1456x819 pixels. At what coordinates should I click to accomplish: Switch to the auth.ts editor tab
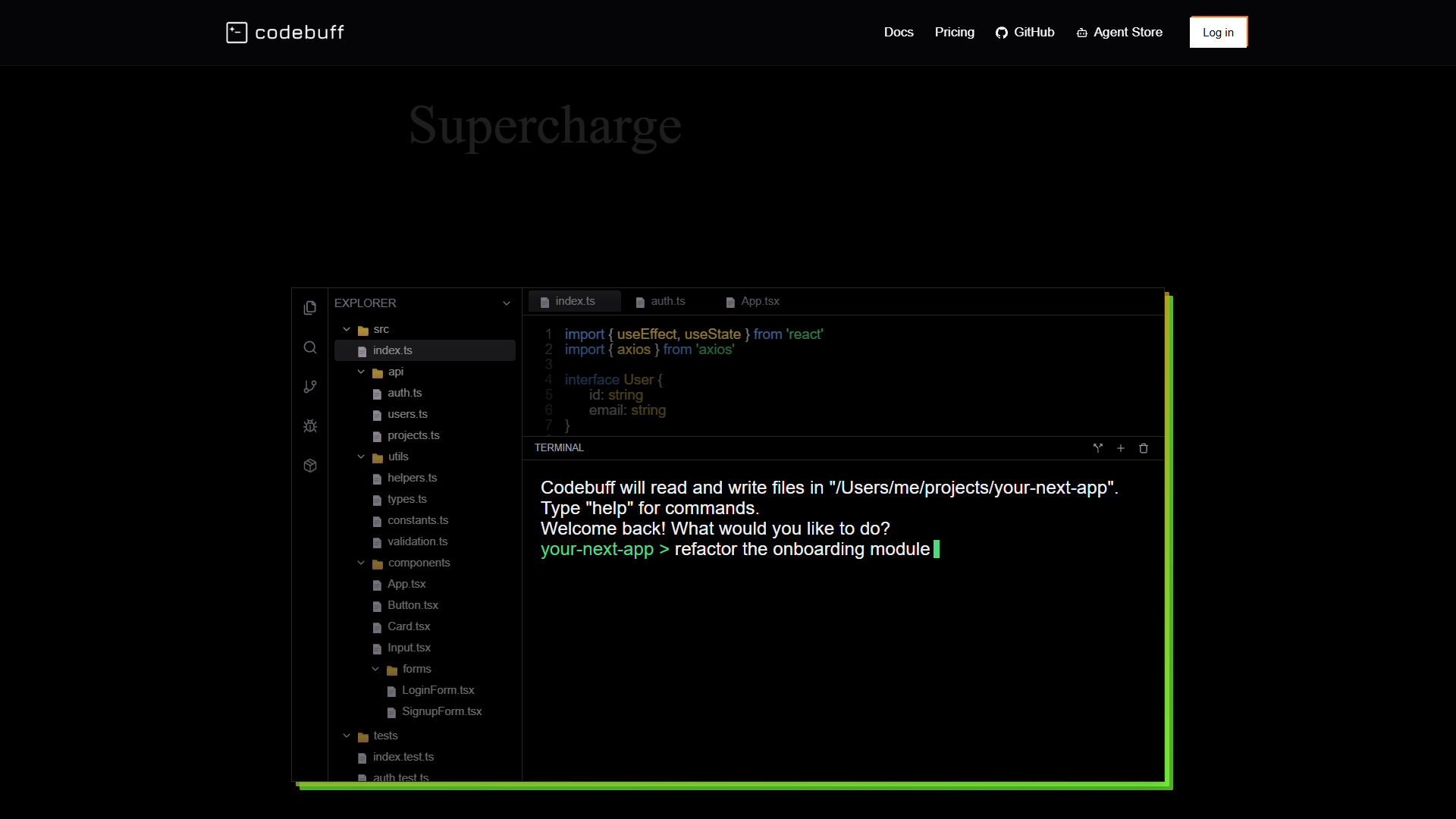tap(661, 301)
